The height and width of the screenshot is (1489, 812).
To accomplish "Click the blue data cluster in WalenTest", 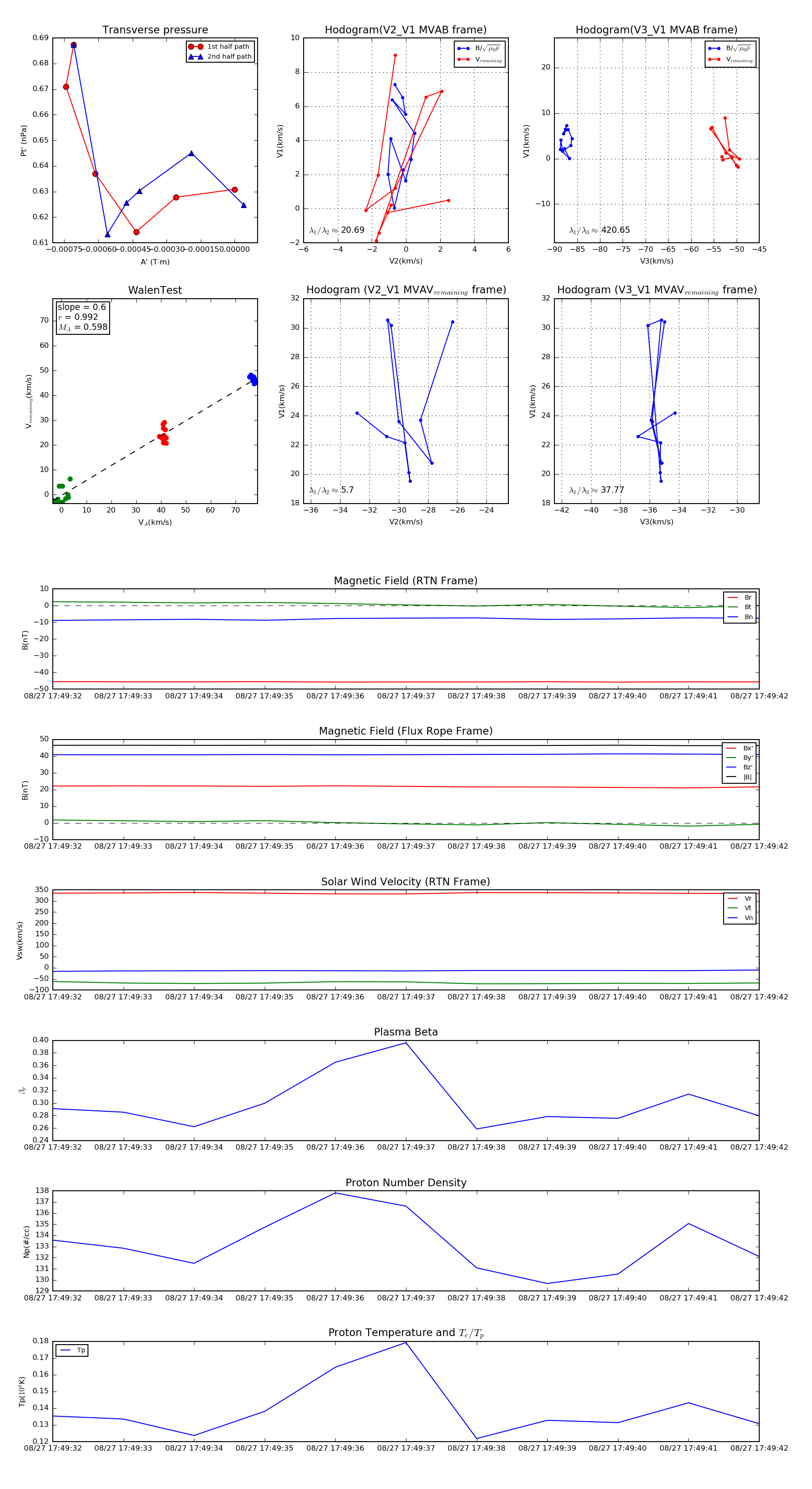I will tap(253, 379).
